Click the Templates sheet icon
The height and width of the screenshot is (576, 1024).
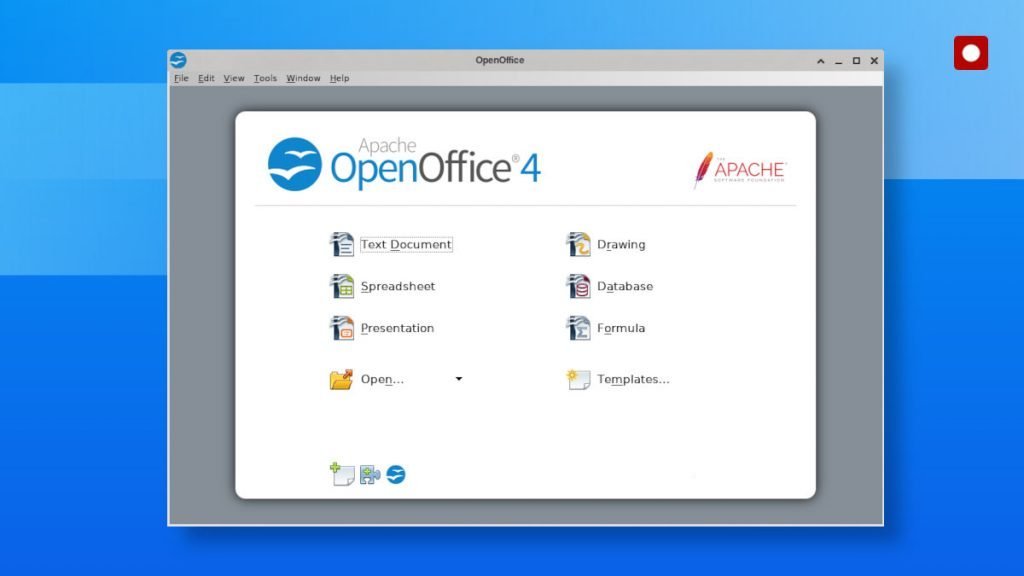578,379
